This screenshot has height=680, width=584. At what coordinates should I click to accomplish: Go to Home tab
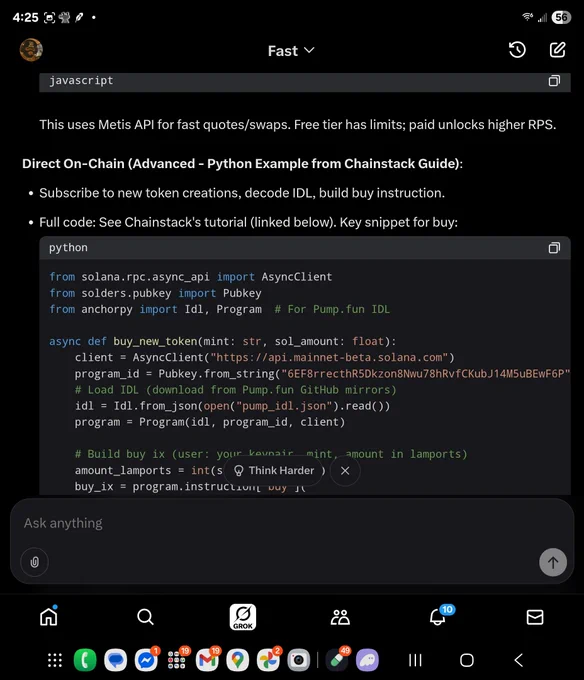coord(49,616)
